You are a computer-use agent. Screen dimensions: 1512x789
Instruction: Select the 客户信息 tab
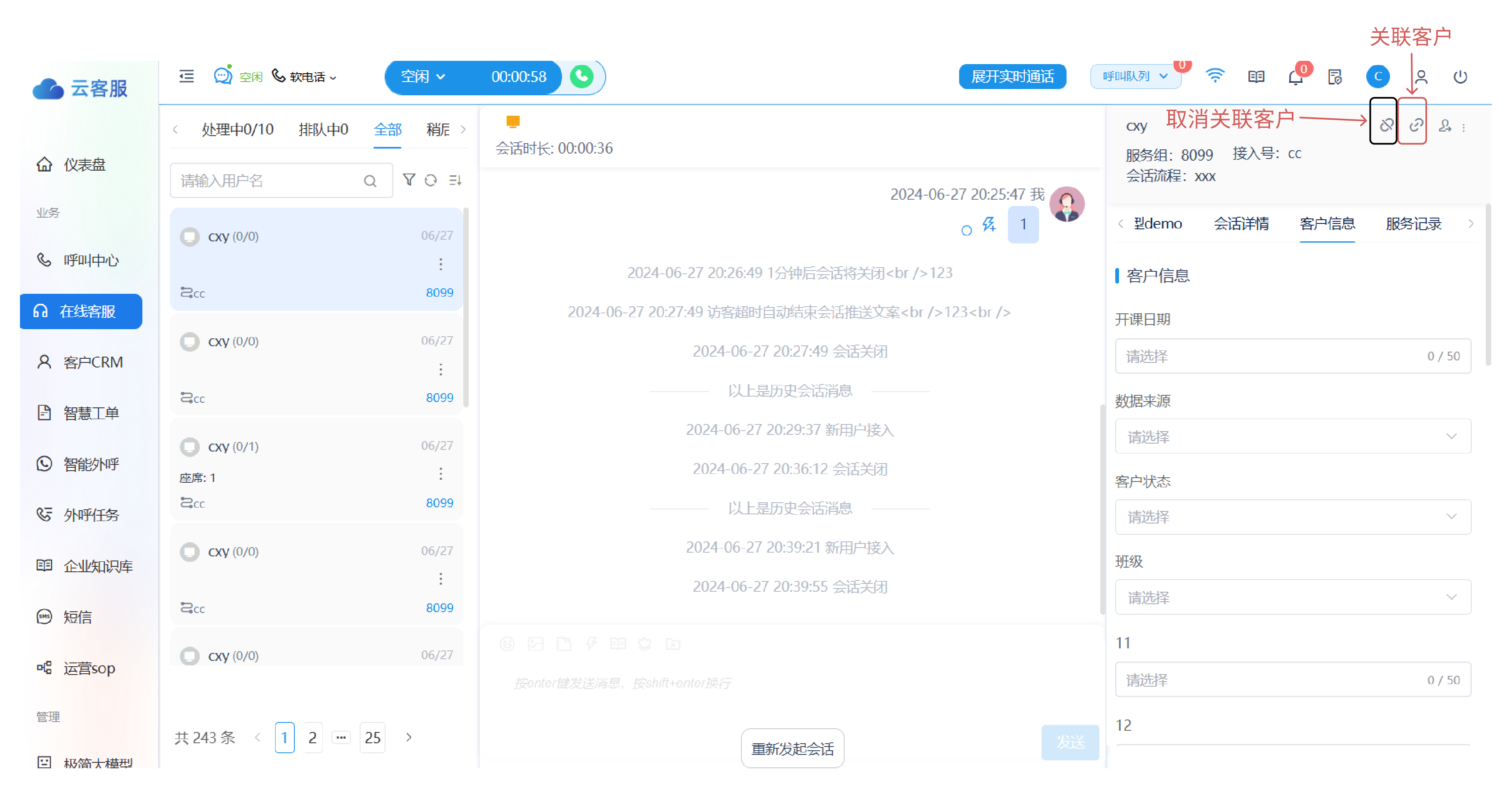pyautogui.click(x=1327, y=223)
